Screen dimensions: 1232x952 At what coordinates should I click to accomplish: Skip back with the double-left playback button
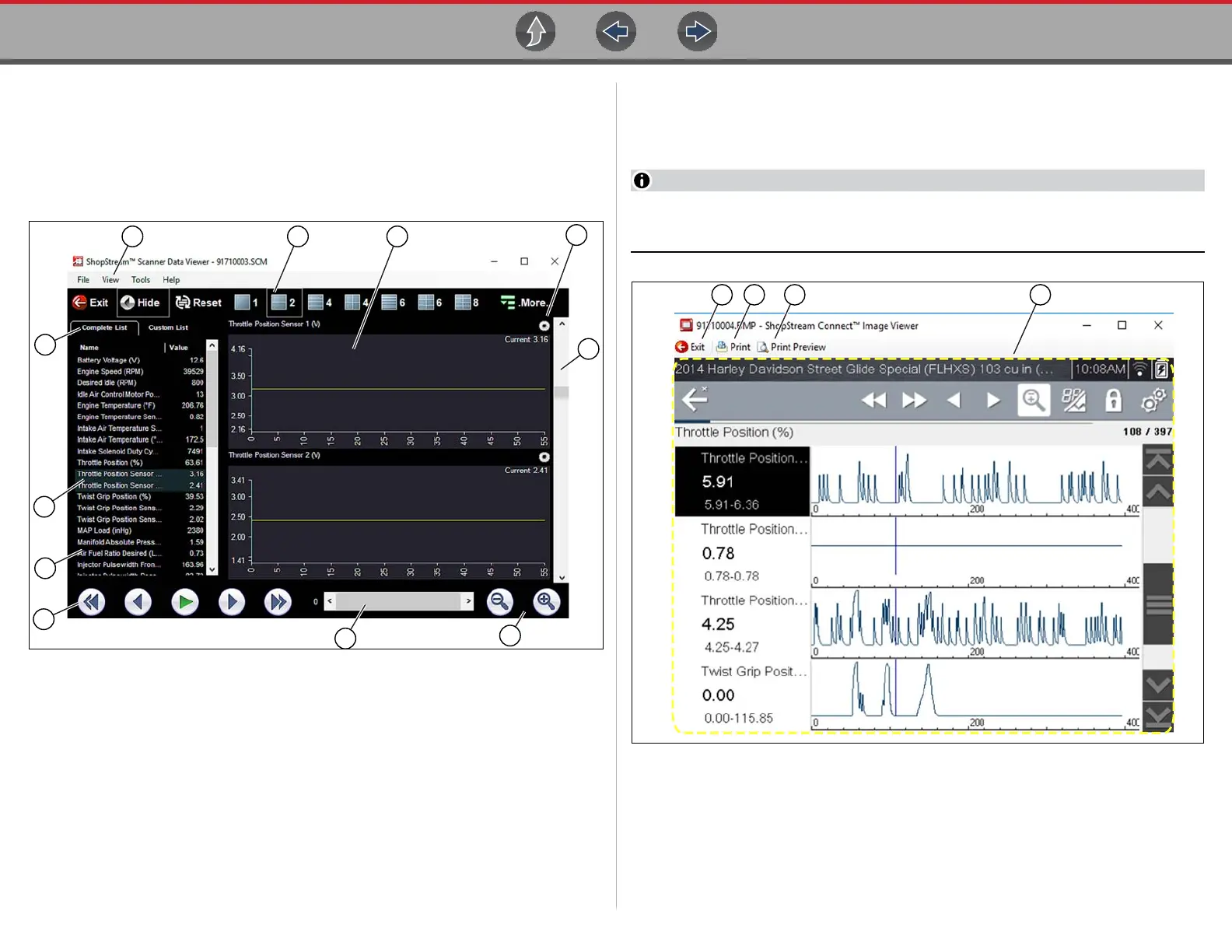coord(92,602)
